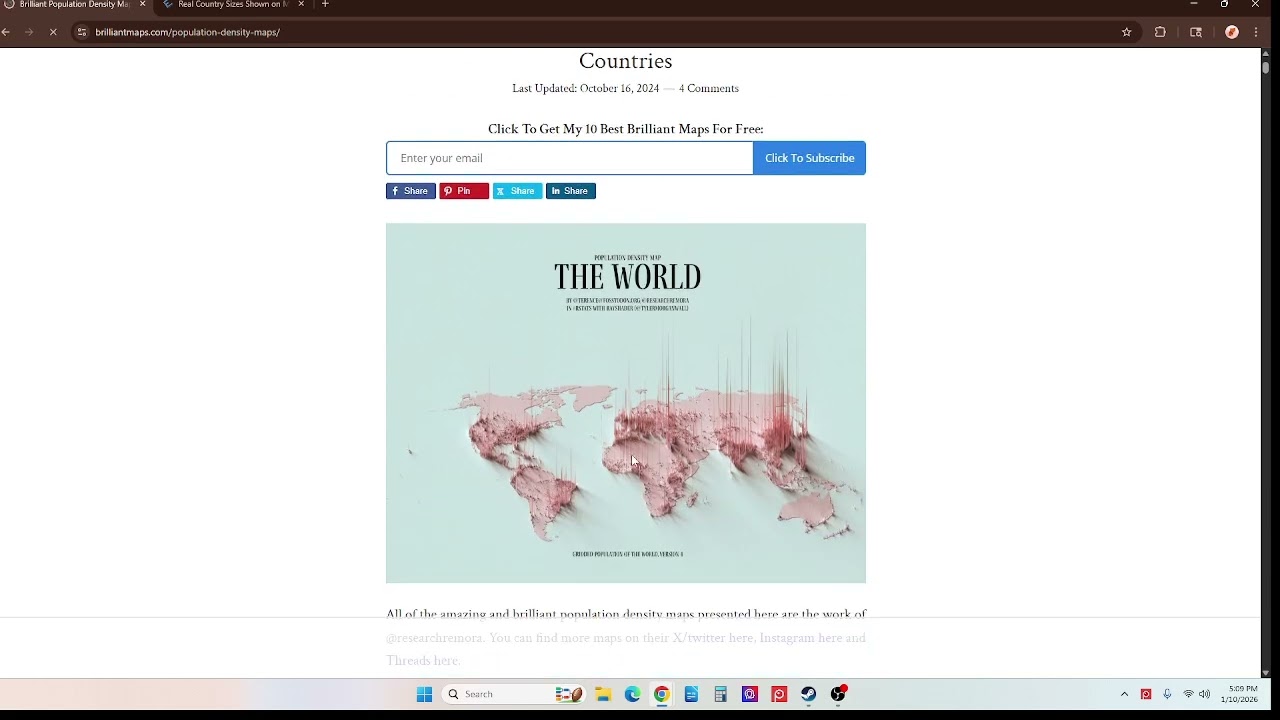View site information icon in address bar
The height and width of the screenshot is (720, 1280).
(82, 32)
